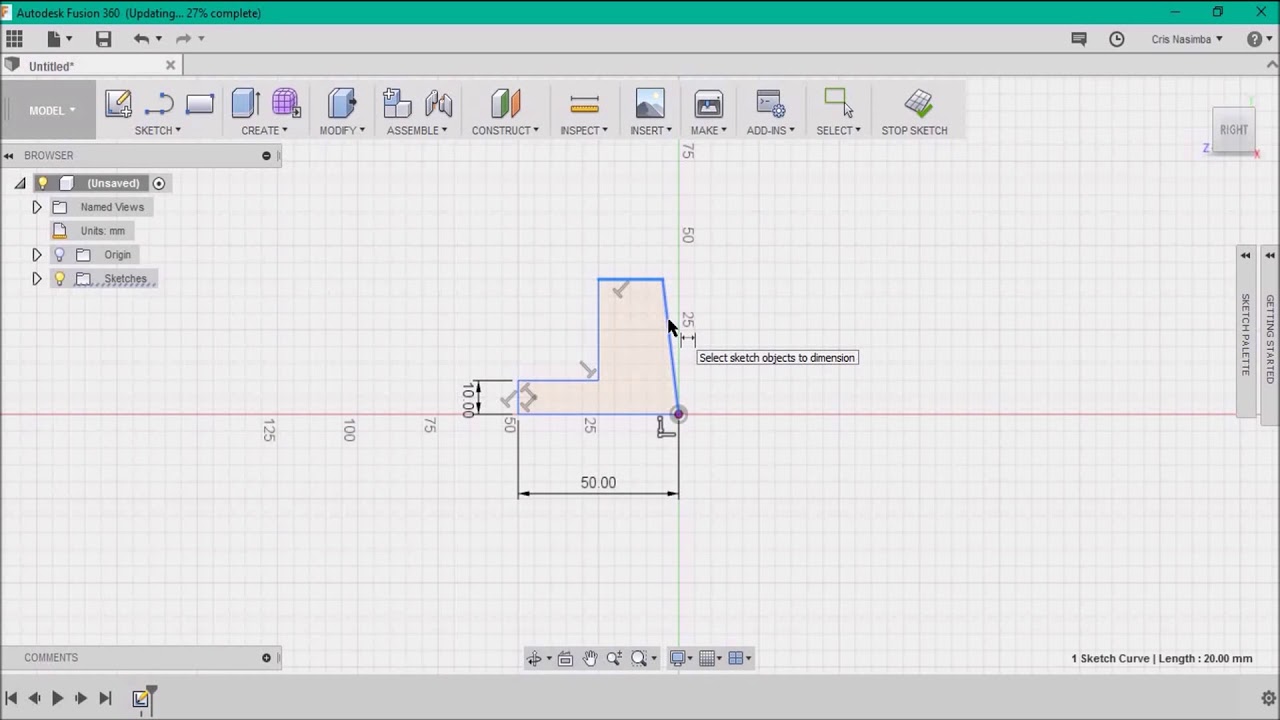Select the Line sketch tool
Screen dimensions: 1280x720
coord(159,104)
